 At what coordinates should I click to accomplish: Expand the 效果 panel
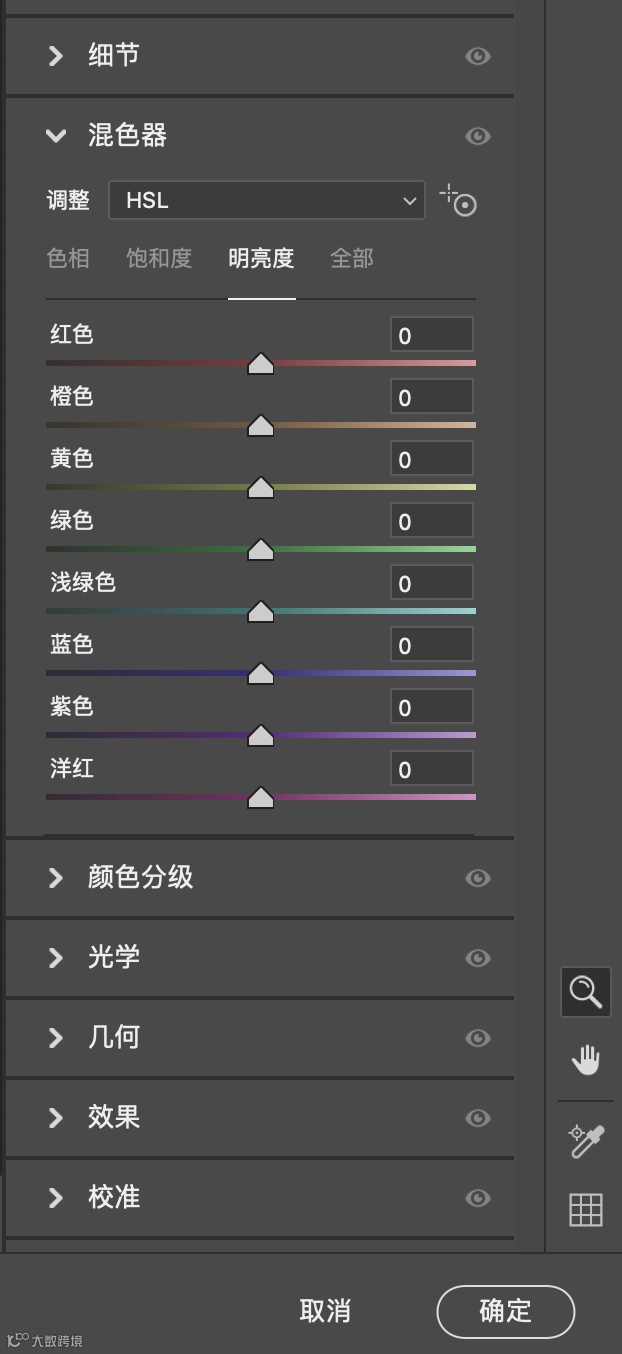pos(56,1118)
